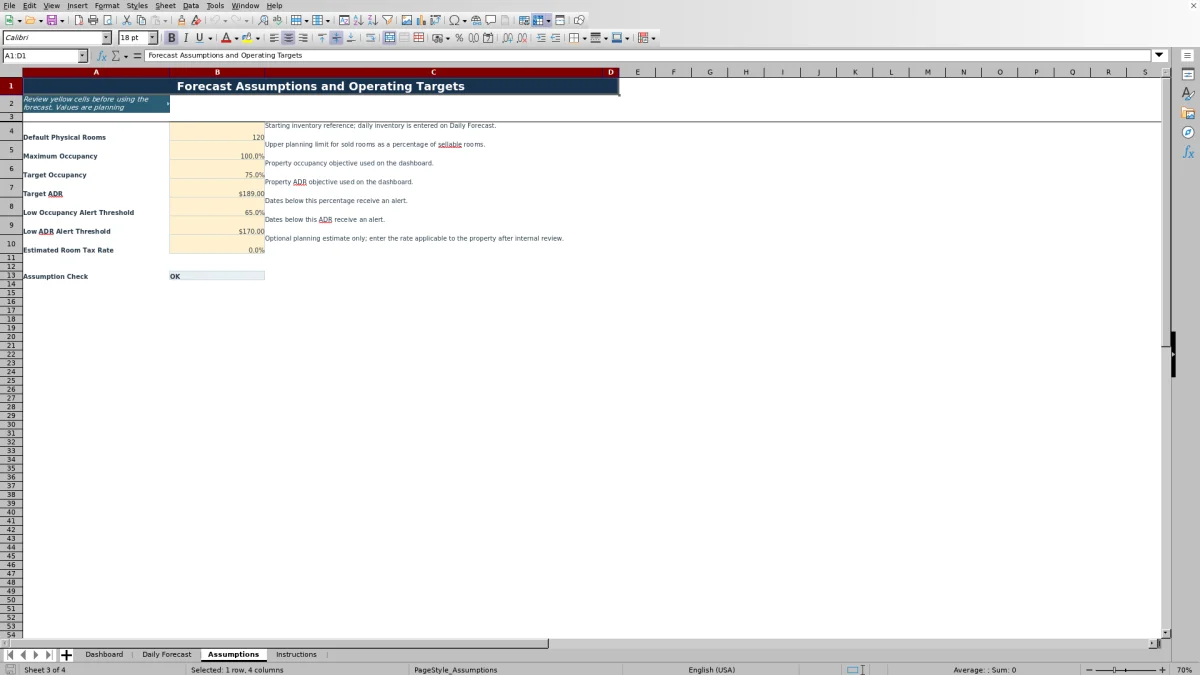Image resolution: width=1200 pixels, height=675 pixels.
Task: Click the Clone Formatting paintbrush icon
Action: (181, 20)
